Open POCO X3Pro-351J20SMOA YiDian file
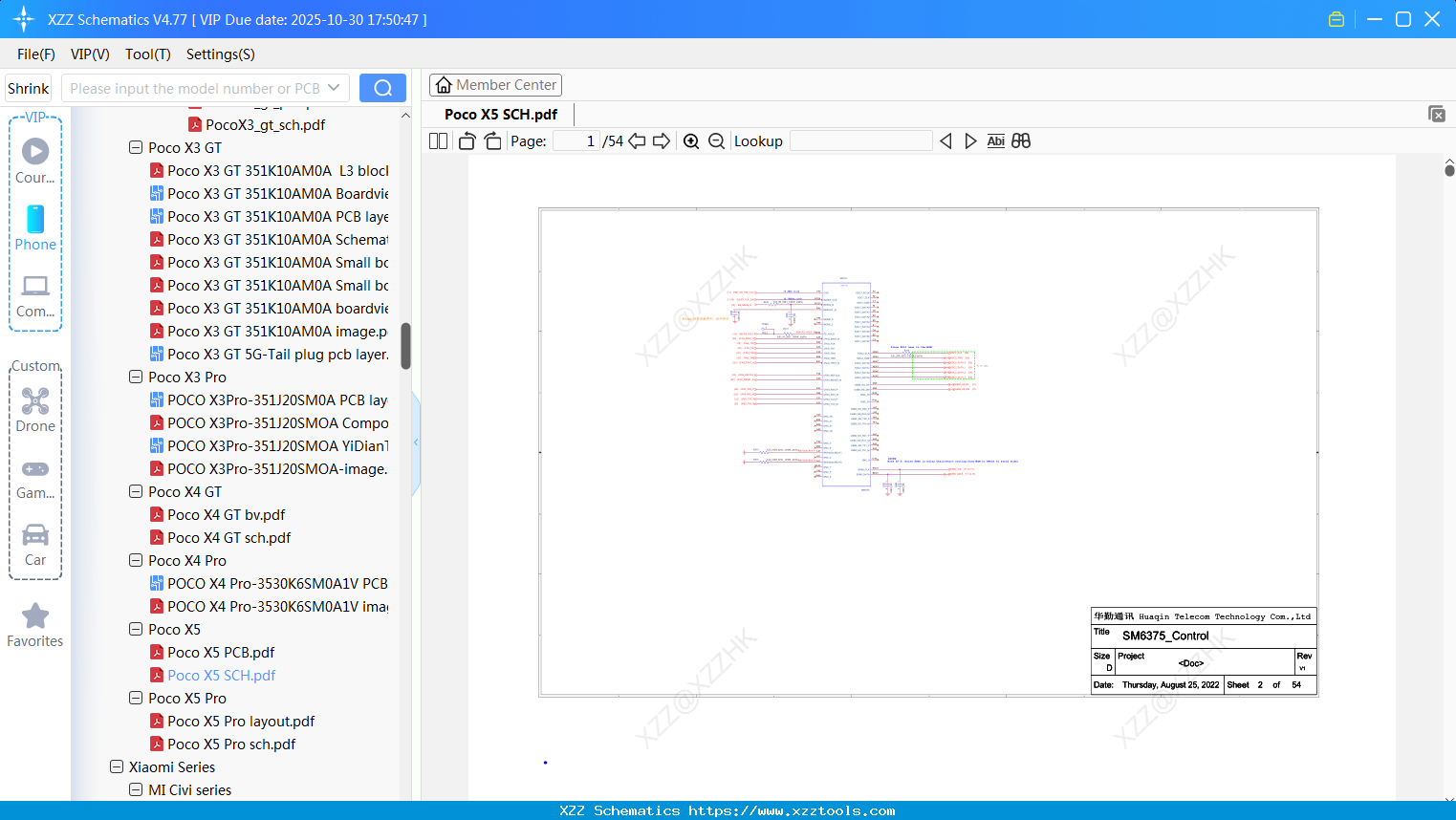Viewport: 1456px width, 820px height. coord(269,446)
